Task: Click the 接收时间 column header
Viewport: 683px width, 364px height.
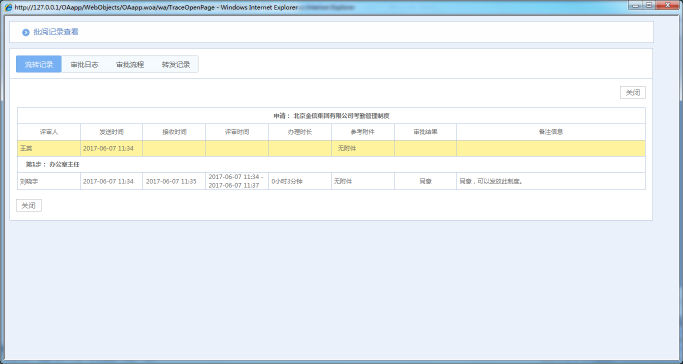Action: [174, 132]
